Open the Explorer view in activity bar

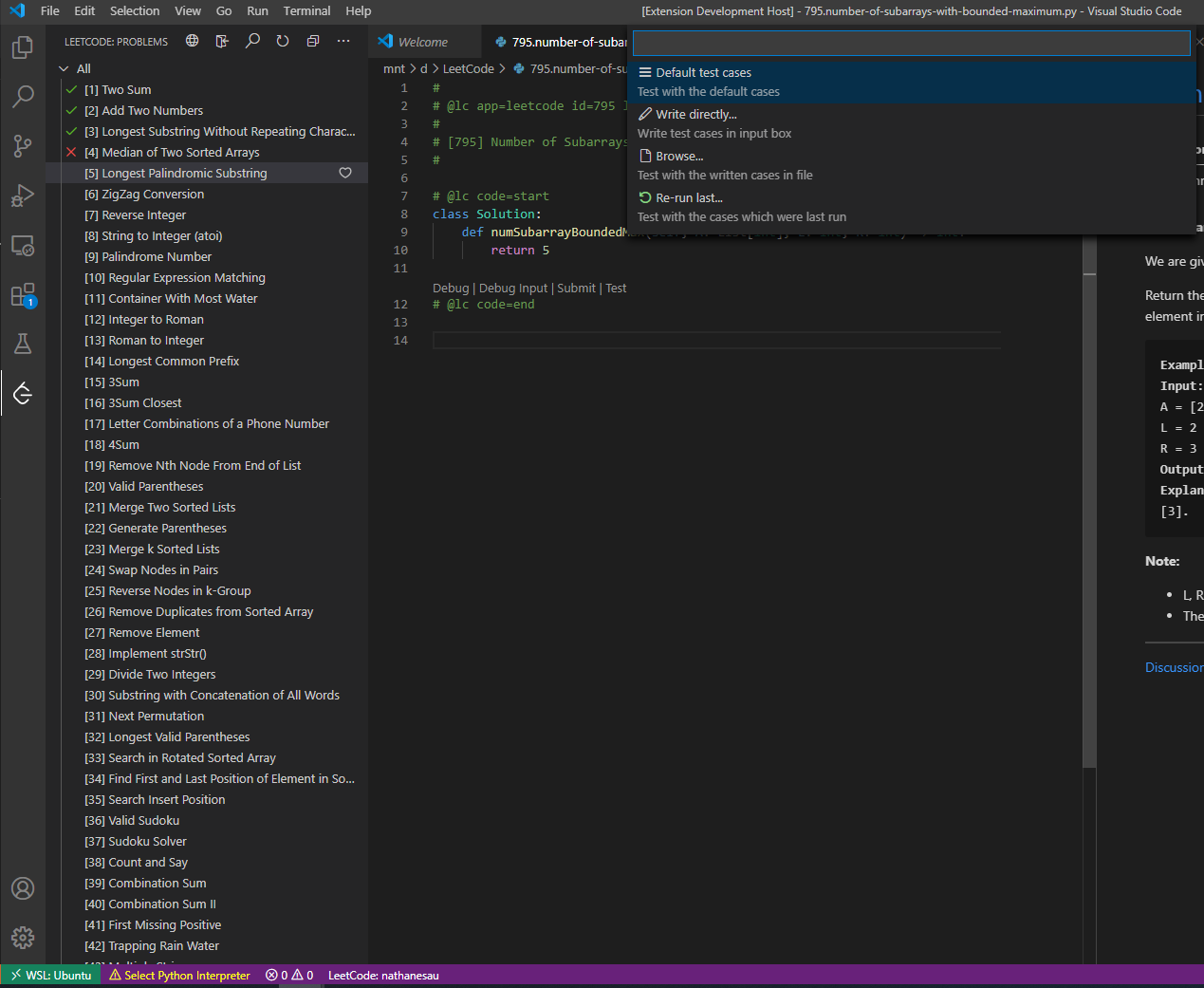pyautogui.click(x=23, y=47)
